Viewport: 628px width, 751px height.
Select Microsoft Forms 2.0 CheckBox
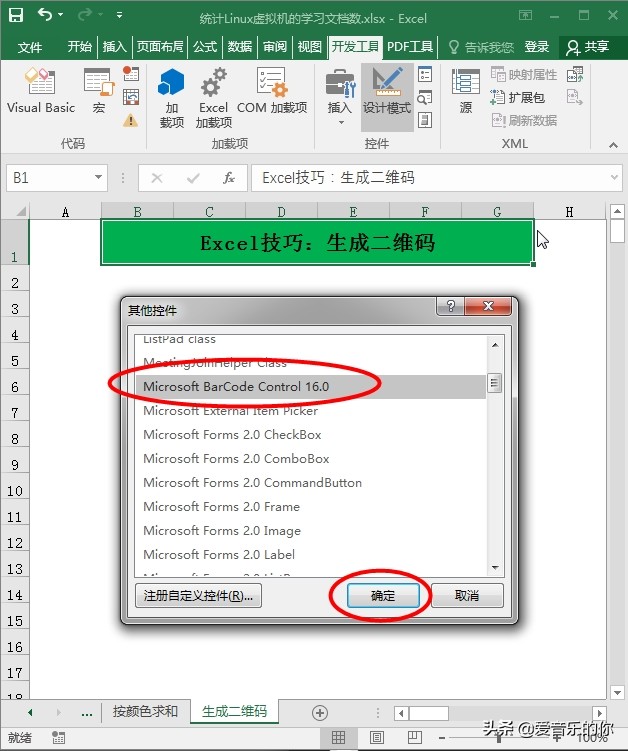310,434
